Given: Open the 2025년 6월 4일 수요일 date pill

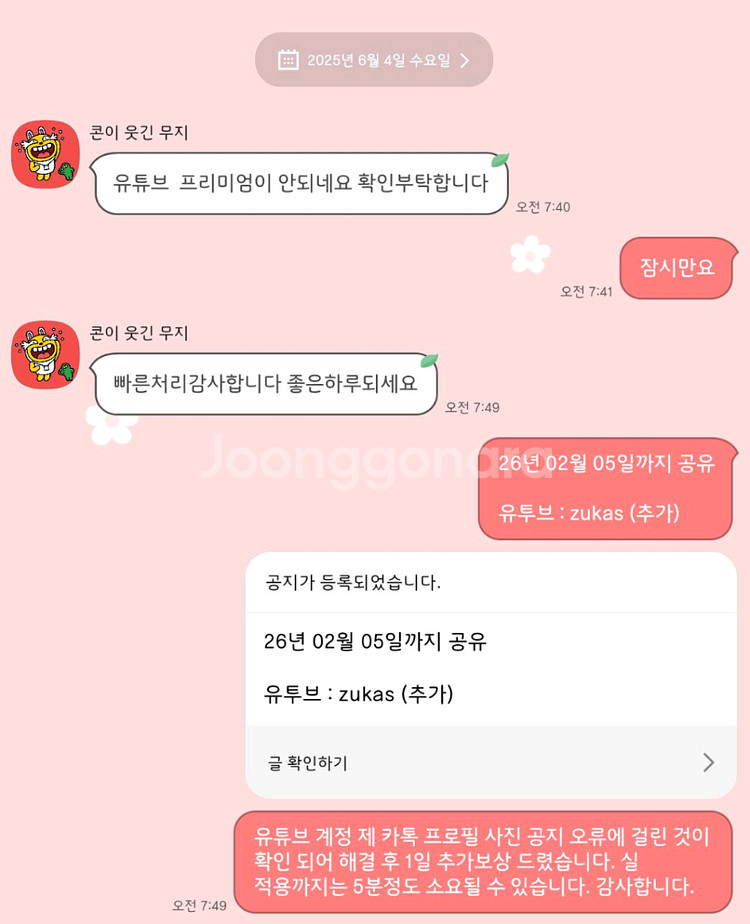Looking at the screenshot, I should (x=374, y=60).
